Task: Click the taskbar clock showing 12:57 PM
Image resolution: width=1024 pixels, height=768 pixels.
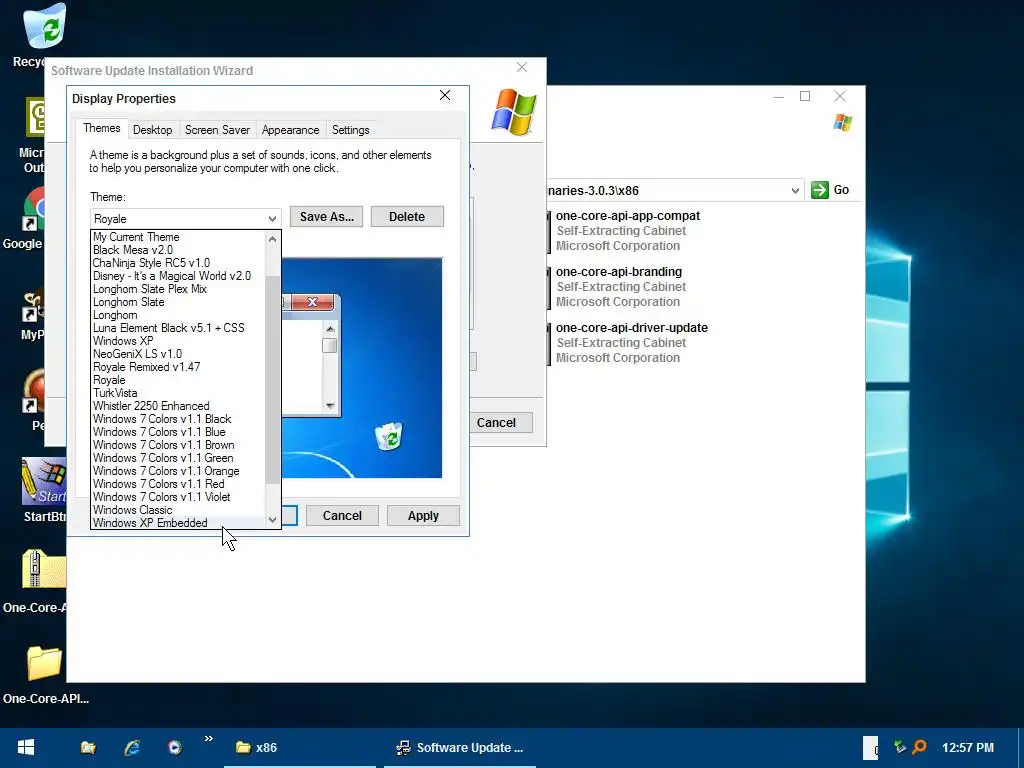Action: [968, 747]
